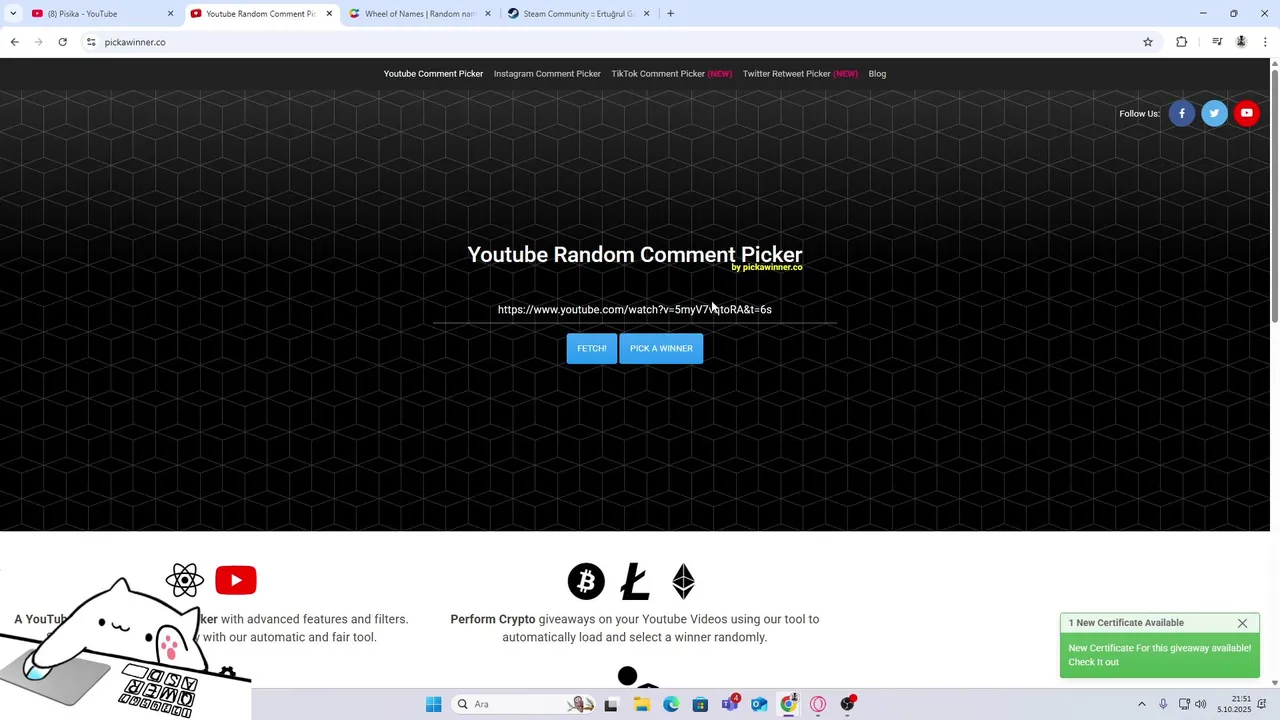
Task: Go back with browser back arrow
Action: tap(14, 42)
